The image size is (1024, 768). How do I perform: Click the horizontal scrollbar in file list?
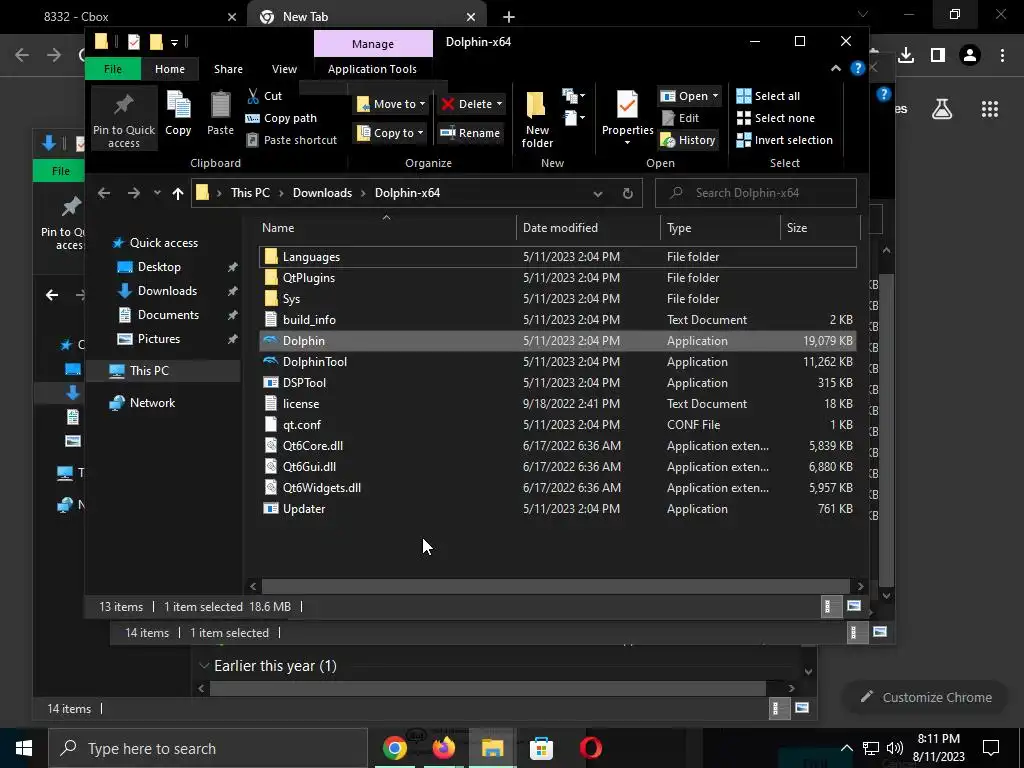click(x=555, y=586)
